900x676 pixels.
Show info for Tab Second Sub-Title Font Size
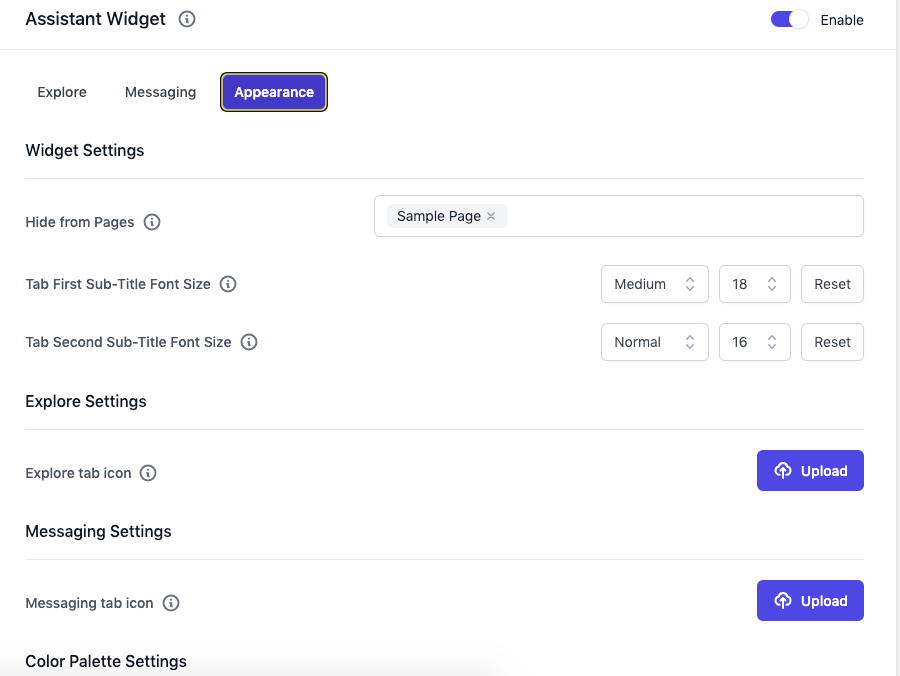[249, 342]
